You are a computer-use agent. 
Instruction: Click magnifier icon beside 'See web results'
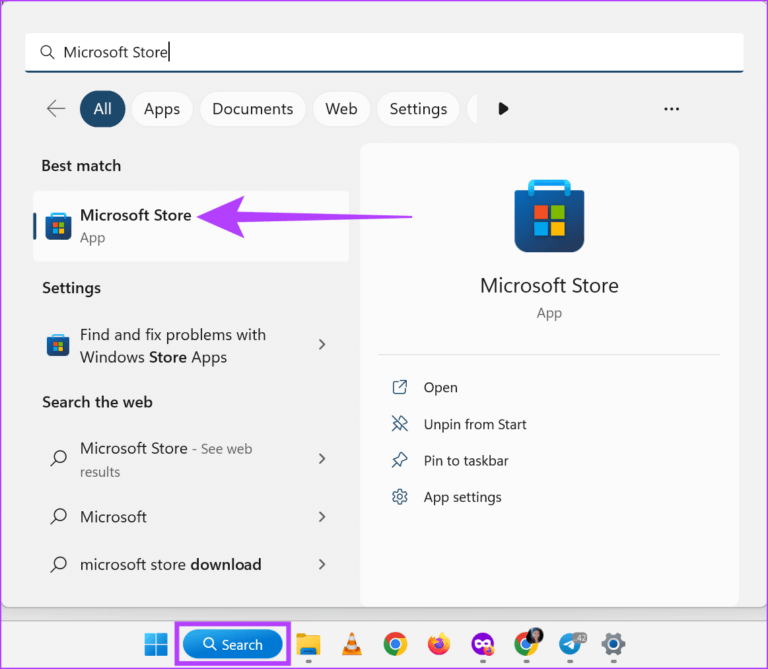point(59,458)
